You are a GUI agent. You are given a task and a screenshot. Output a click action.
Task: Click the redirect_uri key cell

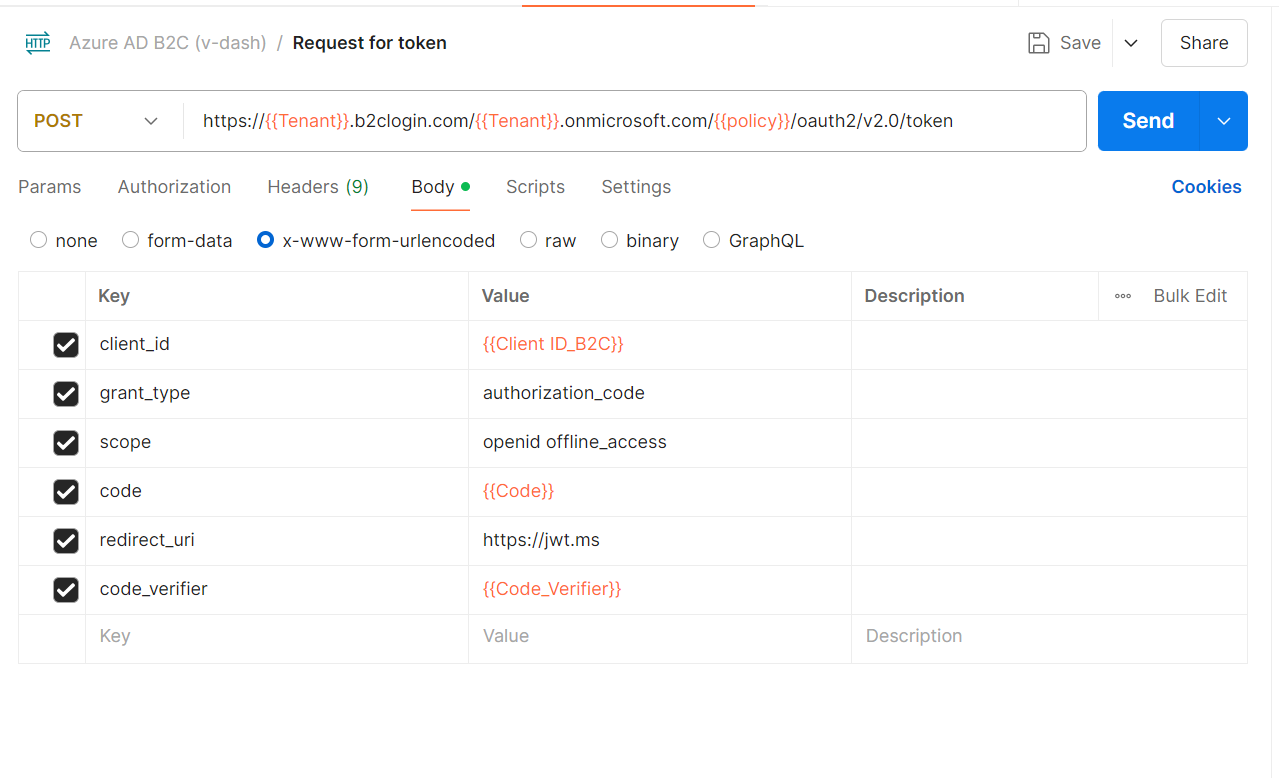277,541
